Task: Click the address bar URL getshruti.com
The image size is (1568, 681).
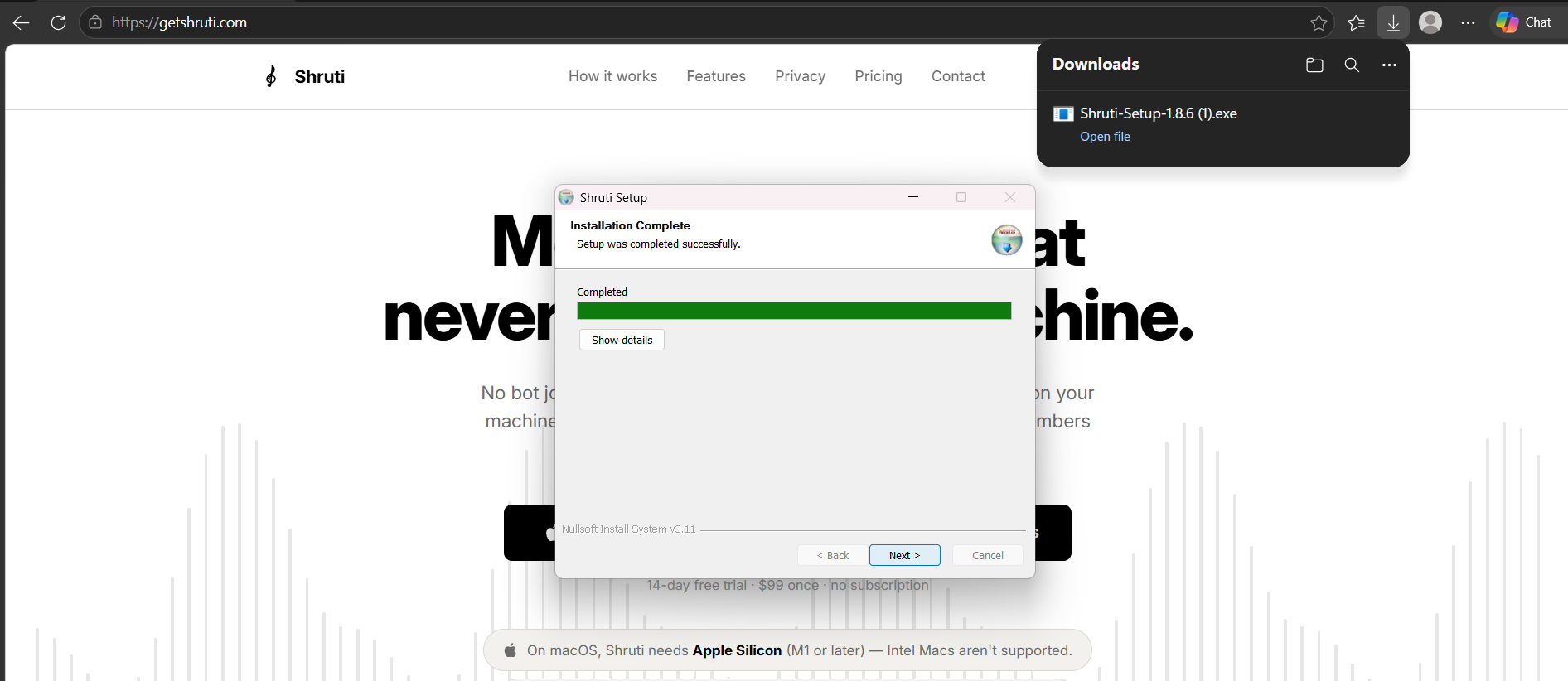Action: tap(179, 22)
